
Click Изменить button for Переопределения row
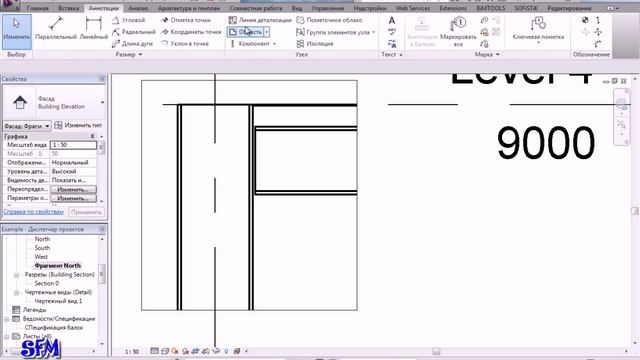coord(73,189)
